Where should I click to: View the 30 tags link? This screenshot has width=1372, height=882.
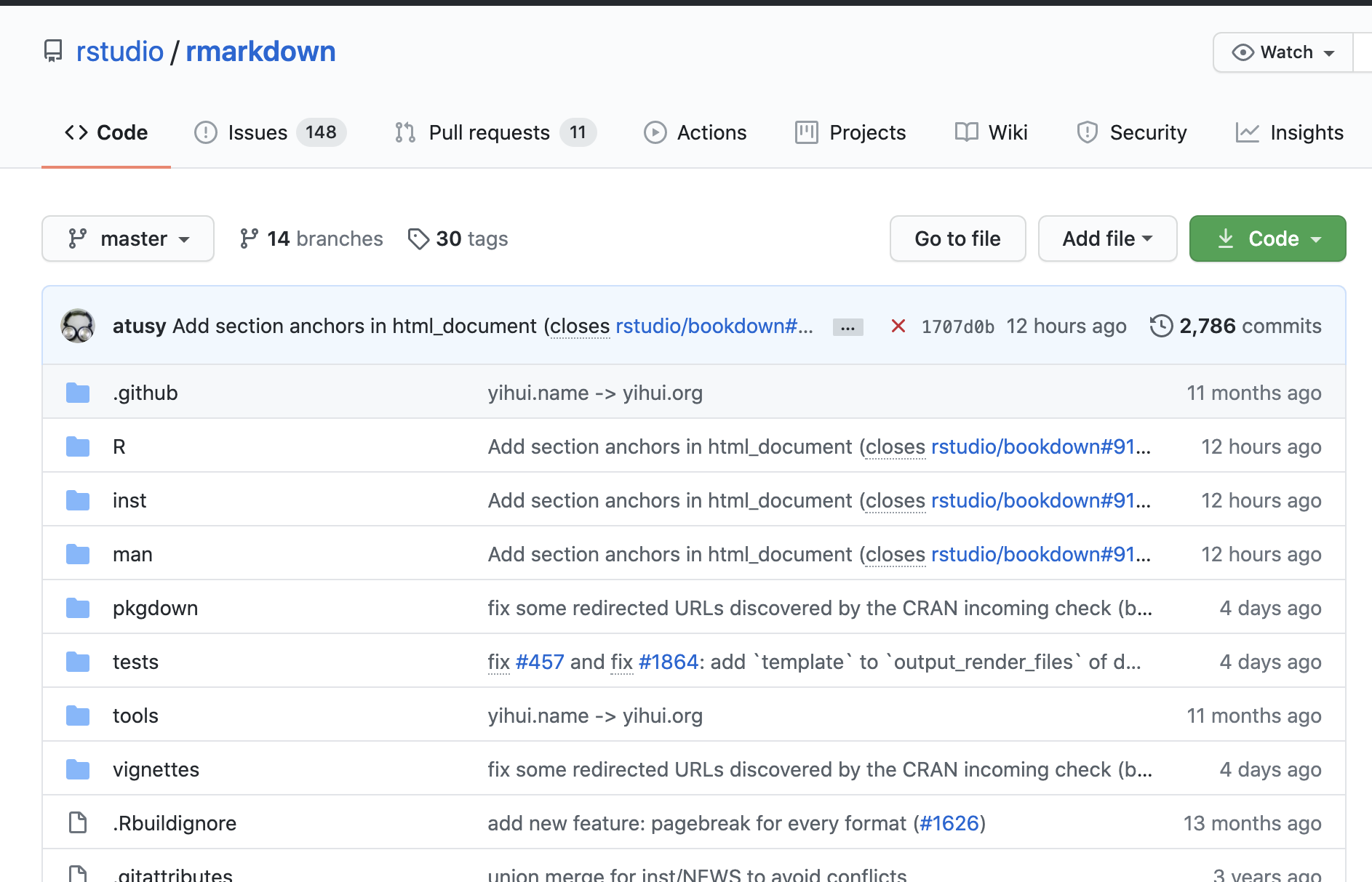[x=458, y=238]
